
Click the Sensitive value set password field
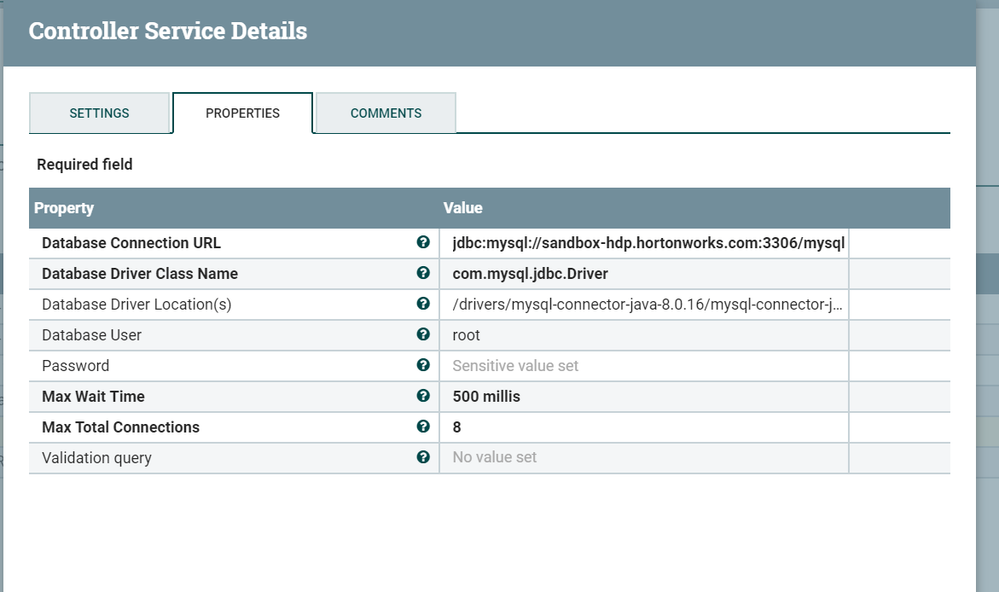tap(516, 366)
